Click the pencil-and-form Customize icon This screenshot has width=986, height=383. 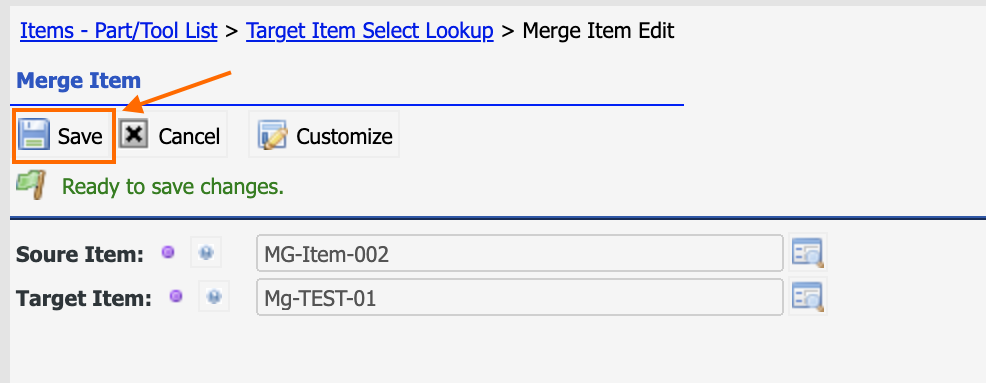(x=273, y=135)
